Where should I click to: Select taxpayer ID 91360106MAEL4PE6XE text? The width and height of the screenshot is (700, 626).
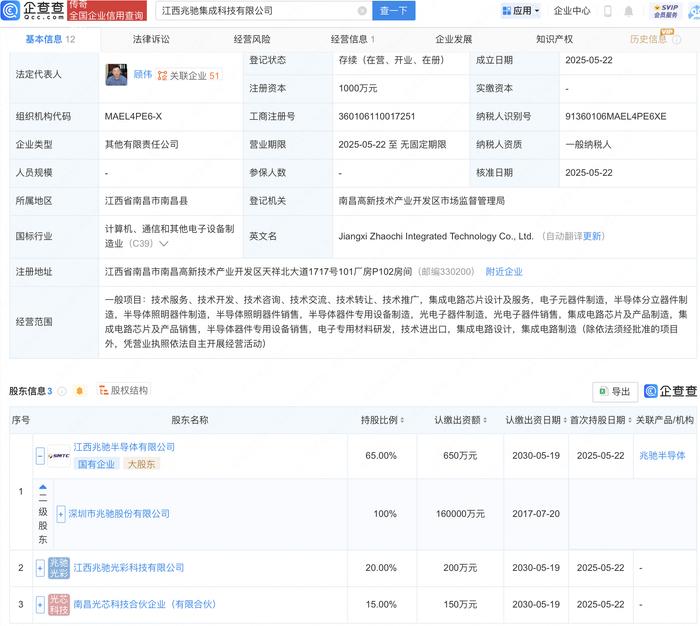tap(616, 117)
